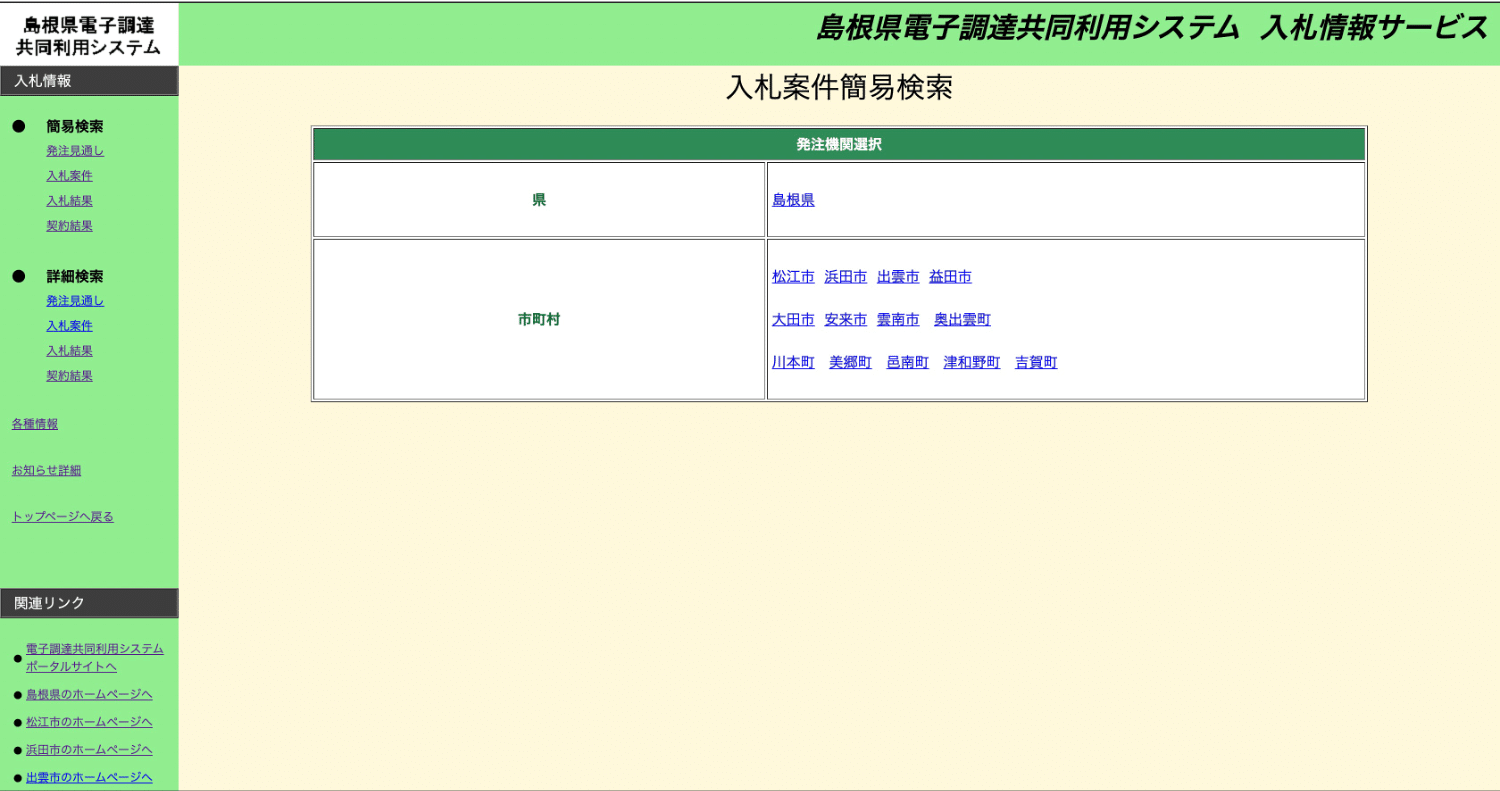The height and width of the screenshot is (791, 1500).
Task: Choose 奥出雲町 from the municipality list
Action: pos(962,320)
